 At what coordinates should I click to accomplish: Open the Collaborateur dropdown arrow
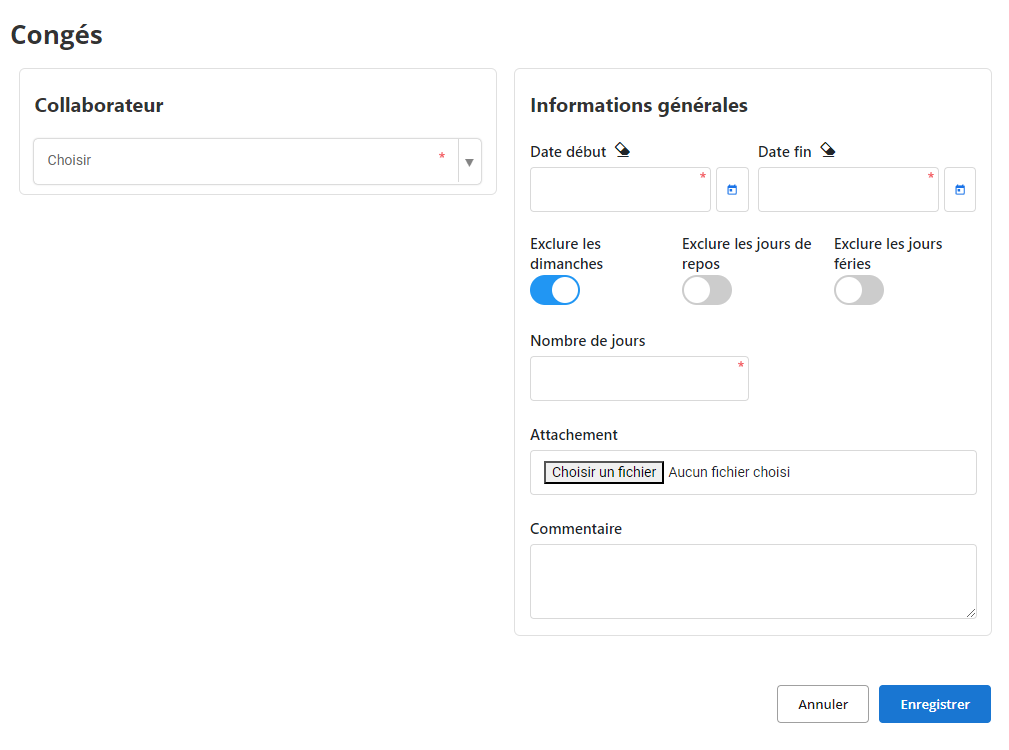(x=470, y=162)
